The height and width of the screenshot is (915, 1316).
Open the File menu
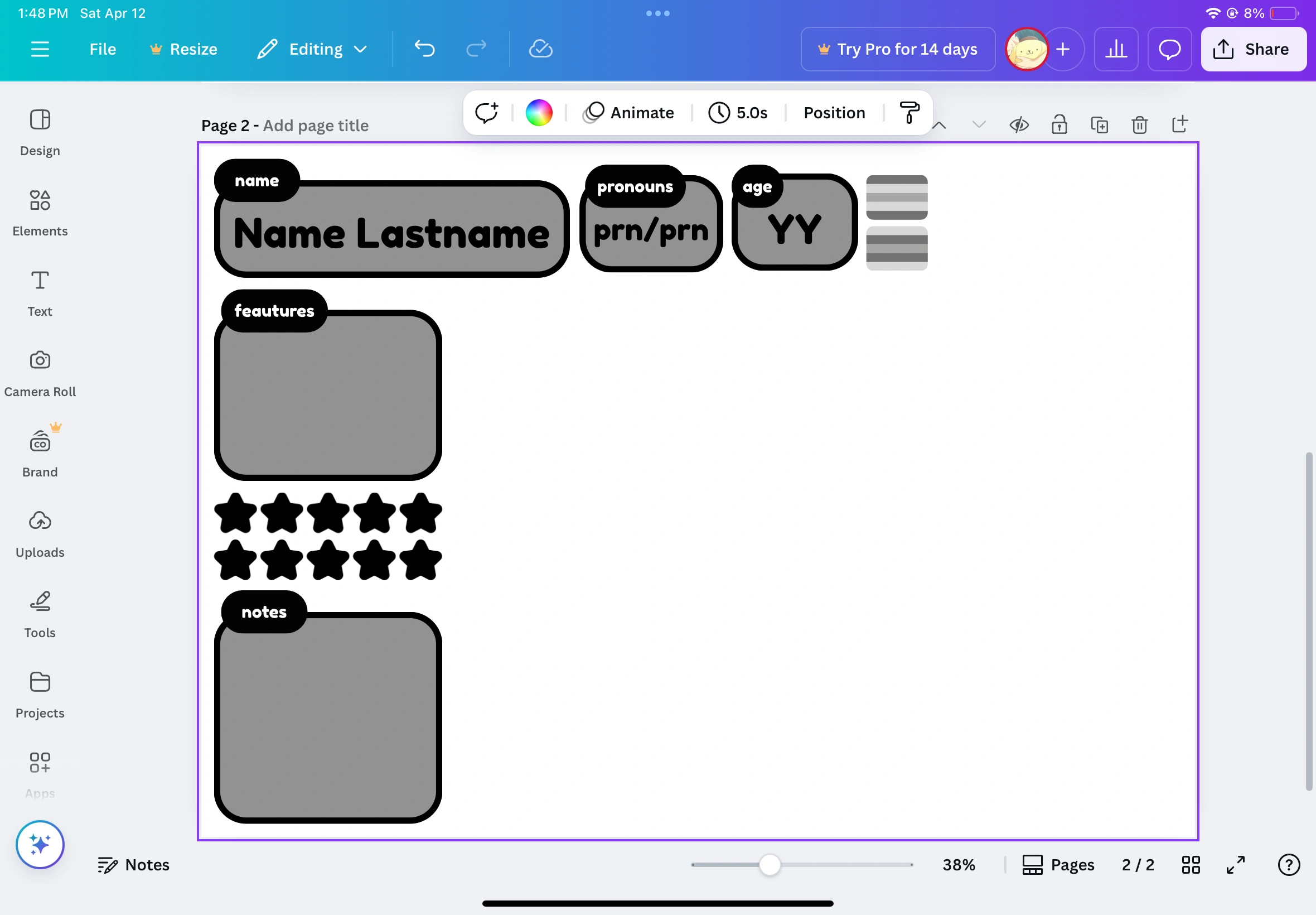coord(103,49)
